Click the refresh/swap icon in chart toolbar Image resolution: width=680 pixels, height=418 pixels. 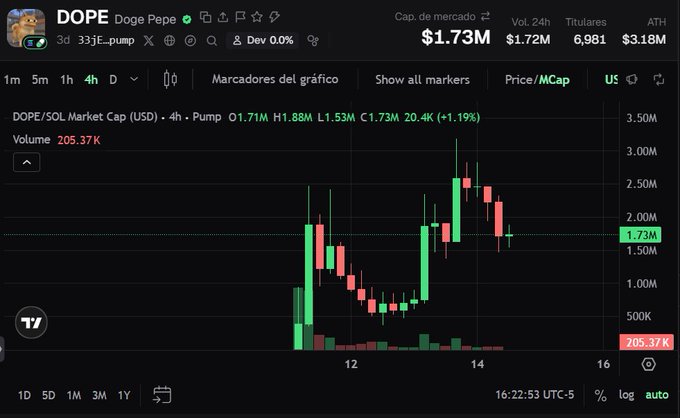[659, 79]
